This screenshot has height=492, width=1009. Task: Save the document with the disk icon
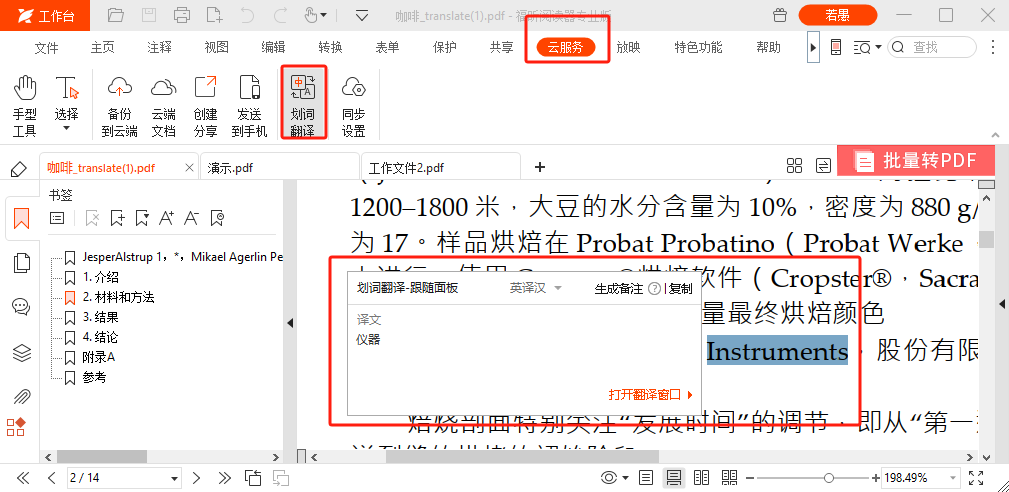(149, 15)
